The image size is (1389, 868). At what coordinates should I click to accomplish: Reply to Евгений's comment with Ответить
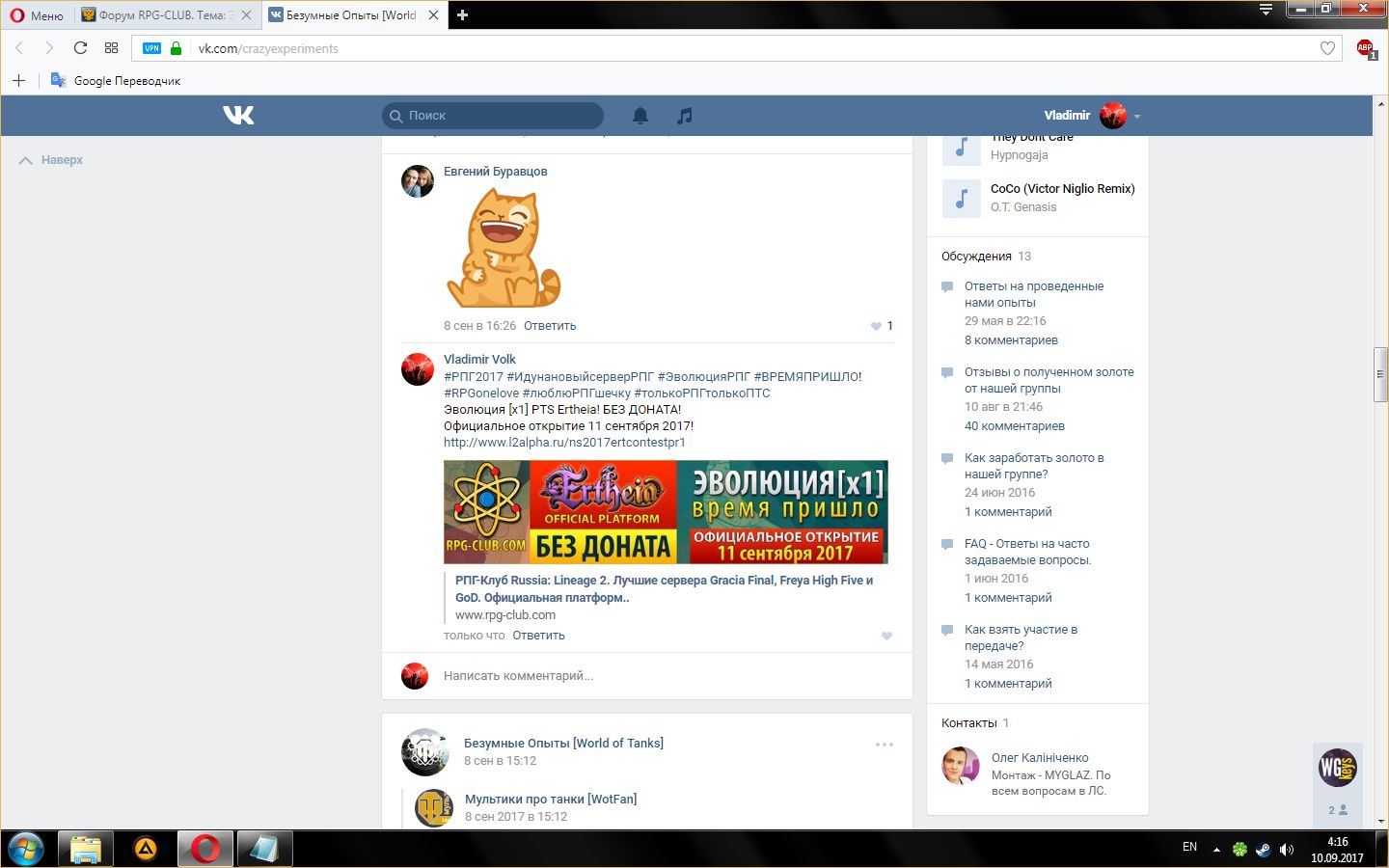[x=550, y=326]
